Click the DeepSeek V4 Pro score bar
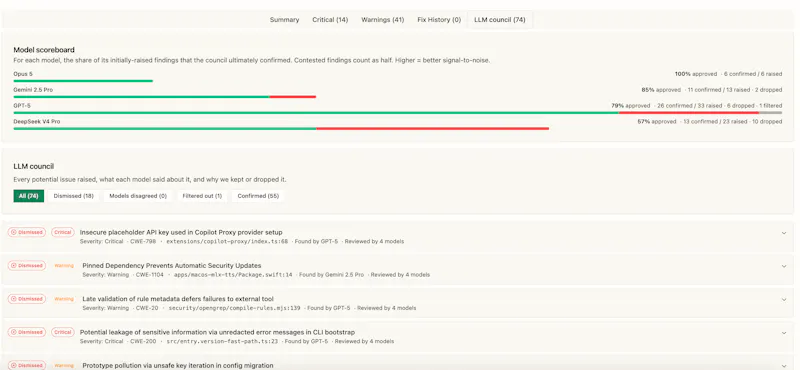 click(x=281, y=129)
